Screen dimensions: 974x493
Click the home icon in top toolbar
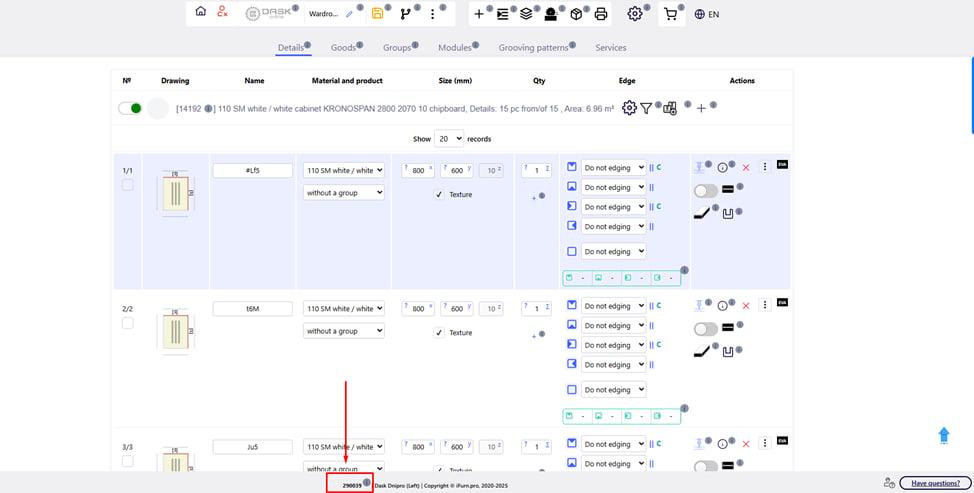(x=201, y=13)
